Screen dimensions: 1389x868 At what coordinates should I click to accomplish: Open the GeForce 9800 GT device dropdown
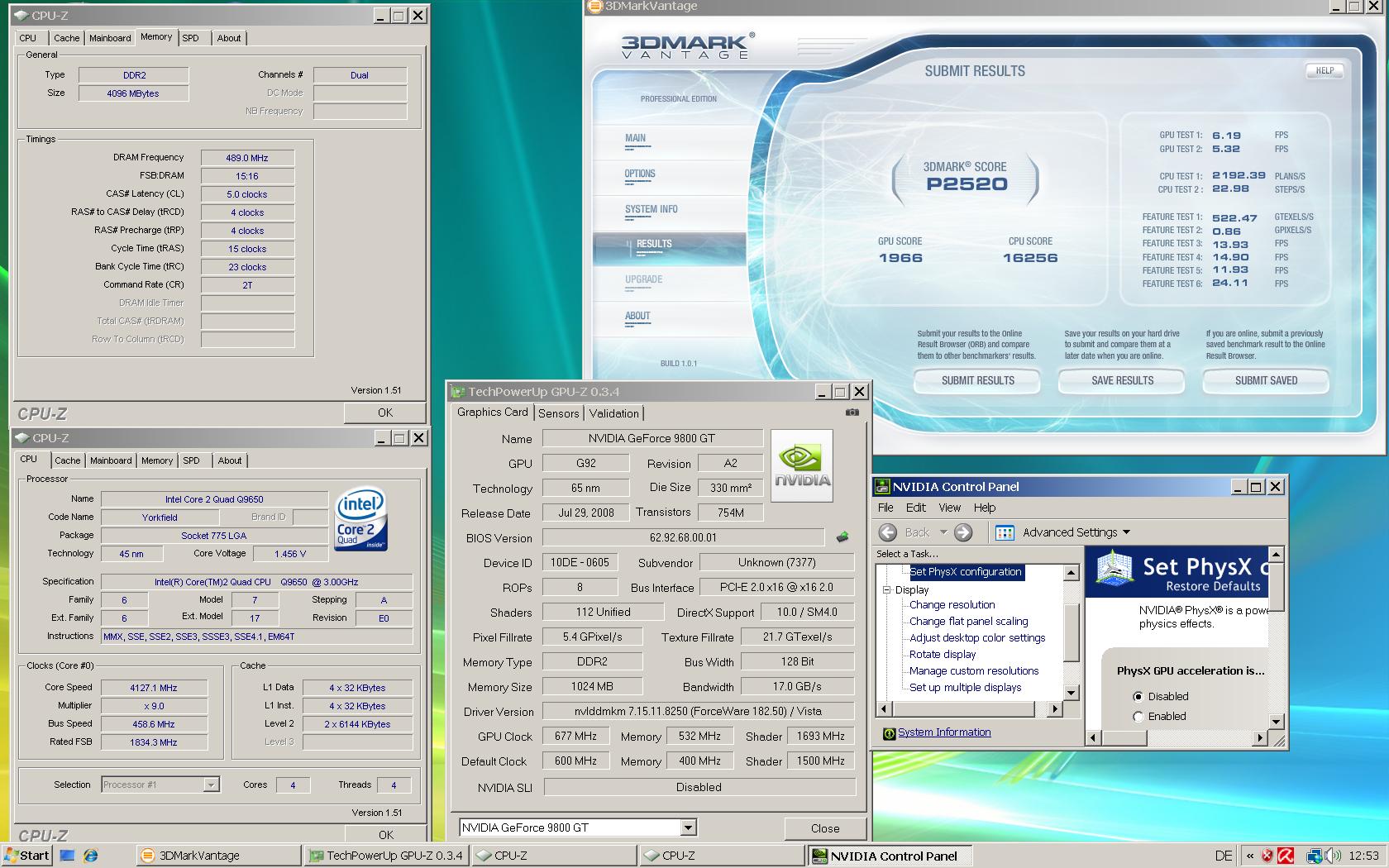click(x=688, y=827)
